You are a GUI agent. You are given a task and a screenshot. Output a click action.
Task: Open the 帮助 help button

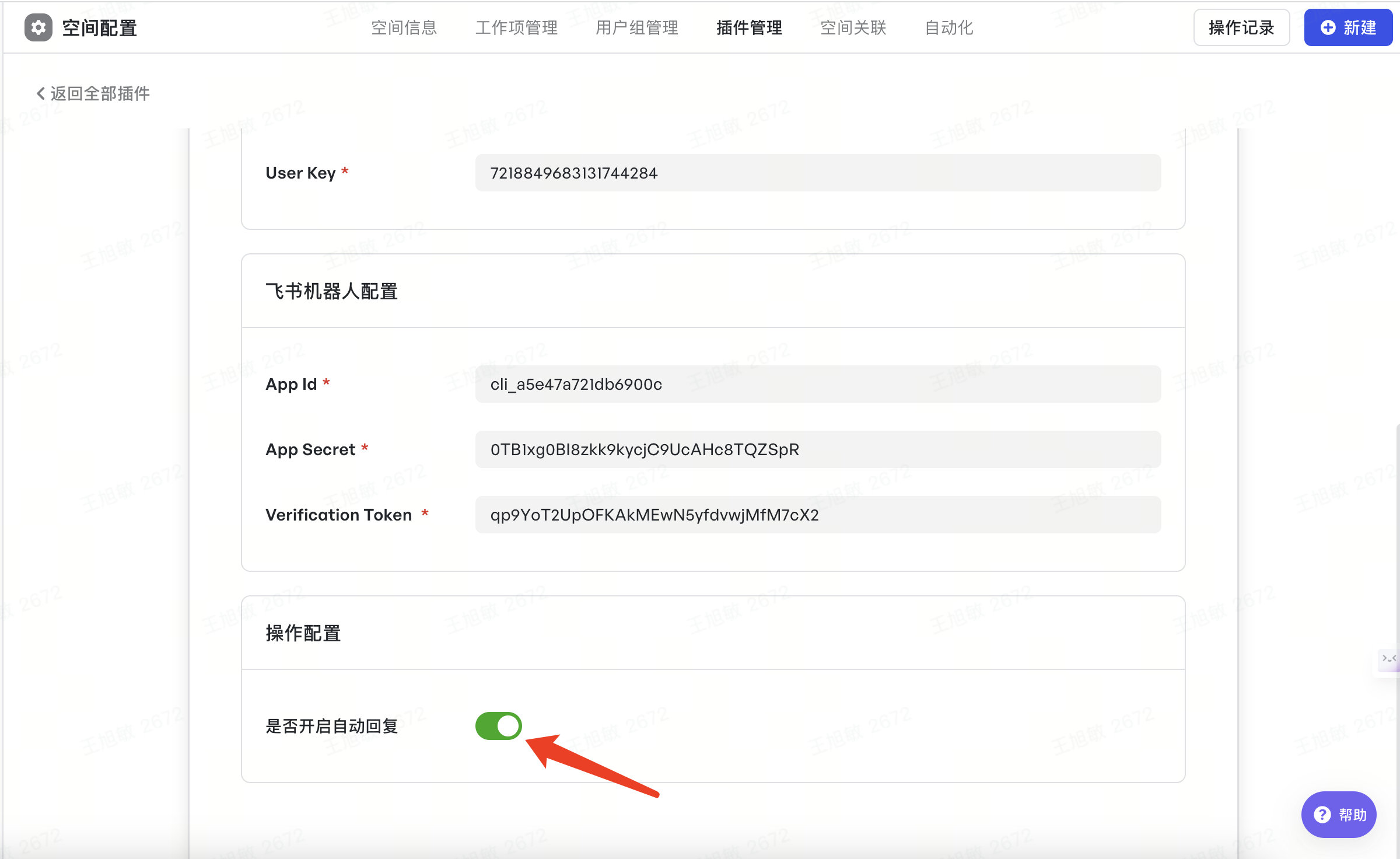pyautogui.click(x=1339, y=815)
